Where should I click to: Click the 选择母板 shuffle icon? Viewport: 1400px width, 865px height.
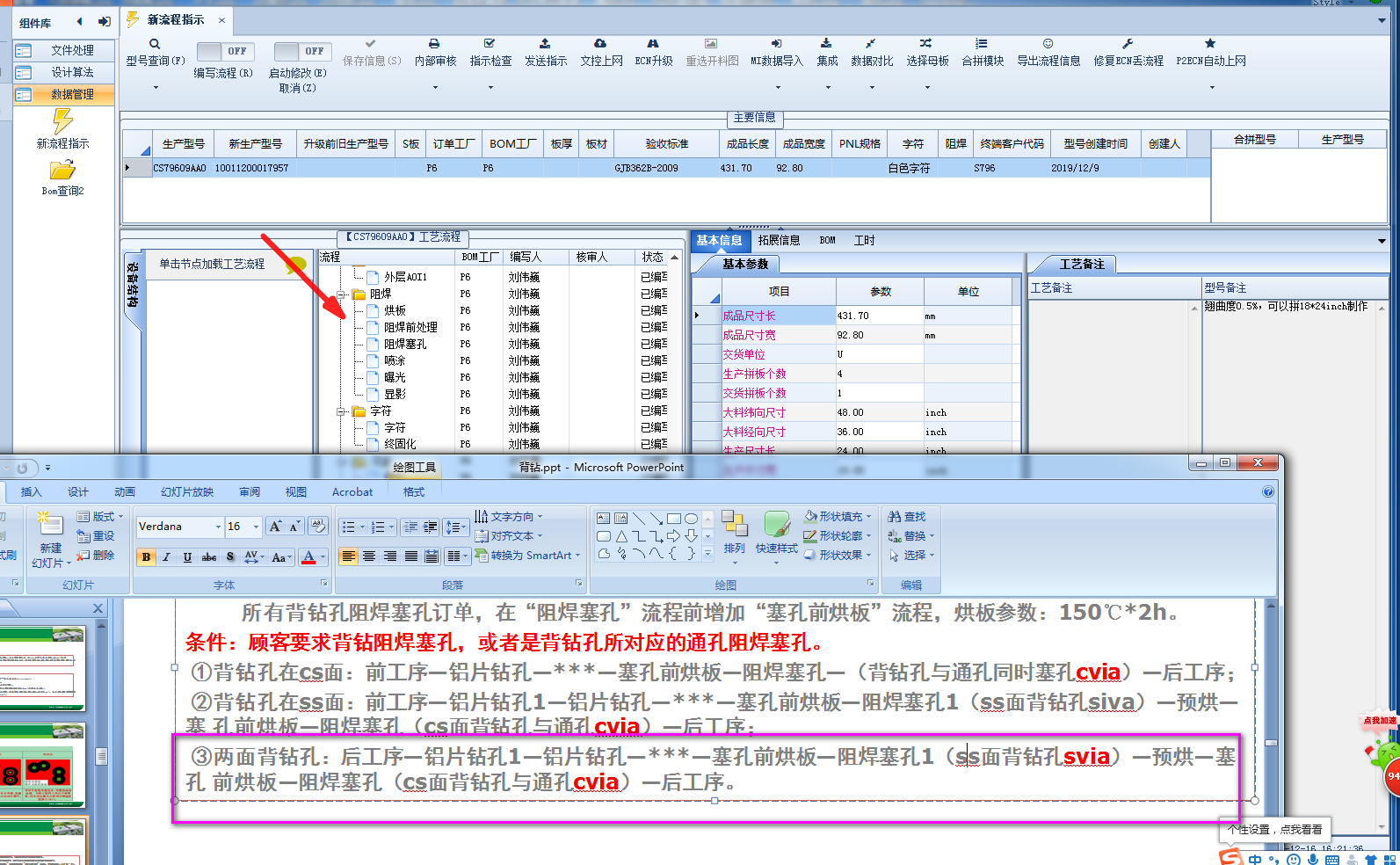pyautogui.click(x=926, y=43)
